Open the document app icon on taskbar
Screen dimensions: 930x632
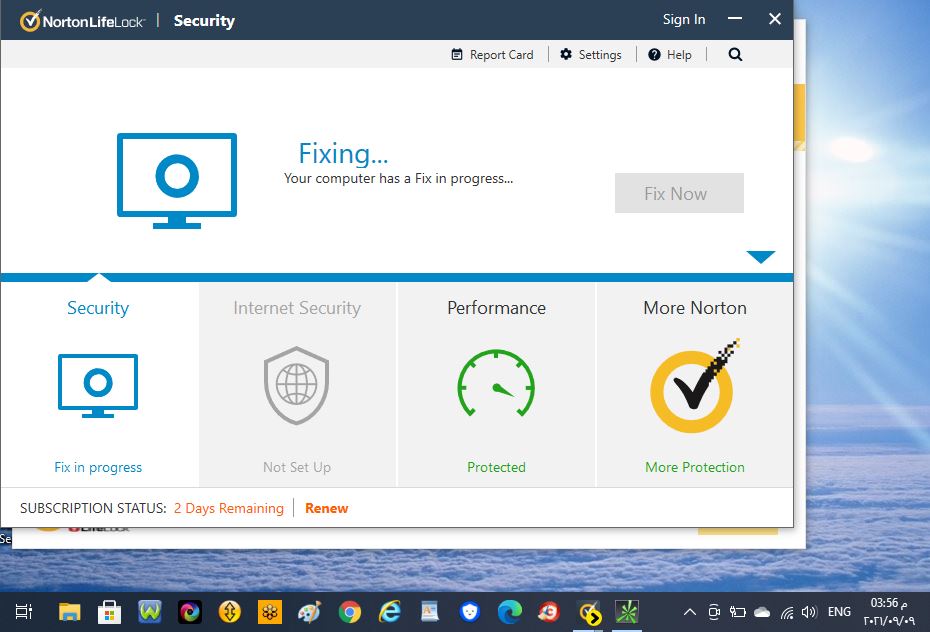(x=429, y=612)
